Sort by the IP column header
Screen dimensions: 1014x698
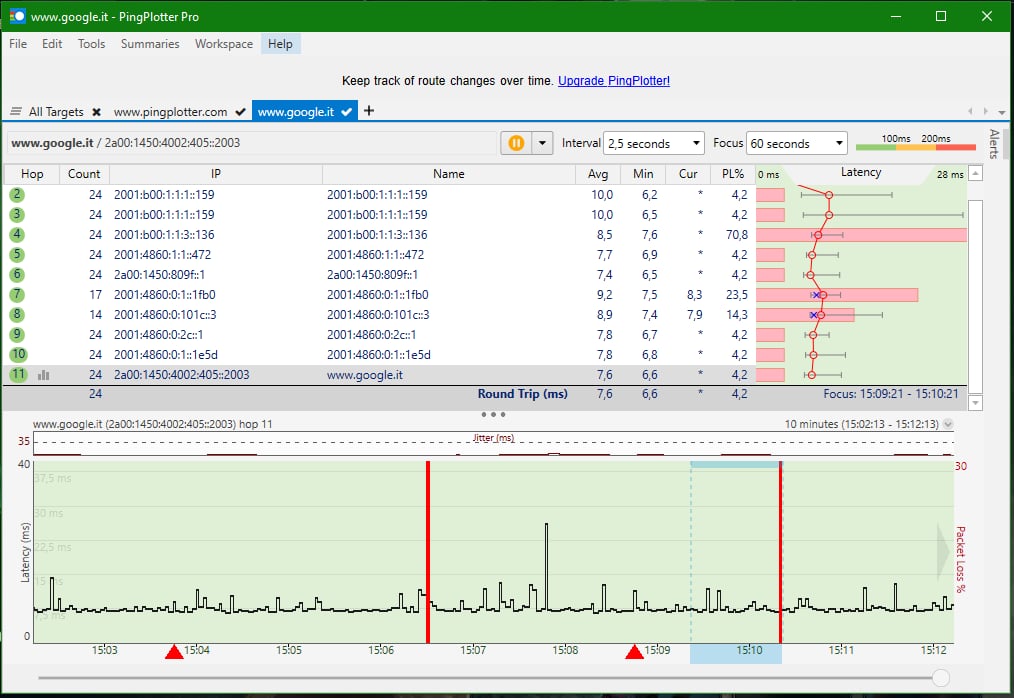click(x=215, y=174)
